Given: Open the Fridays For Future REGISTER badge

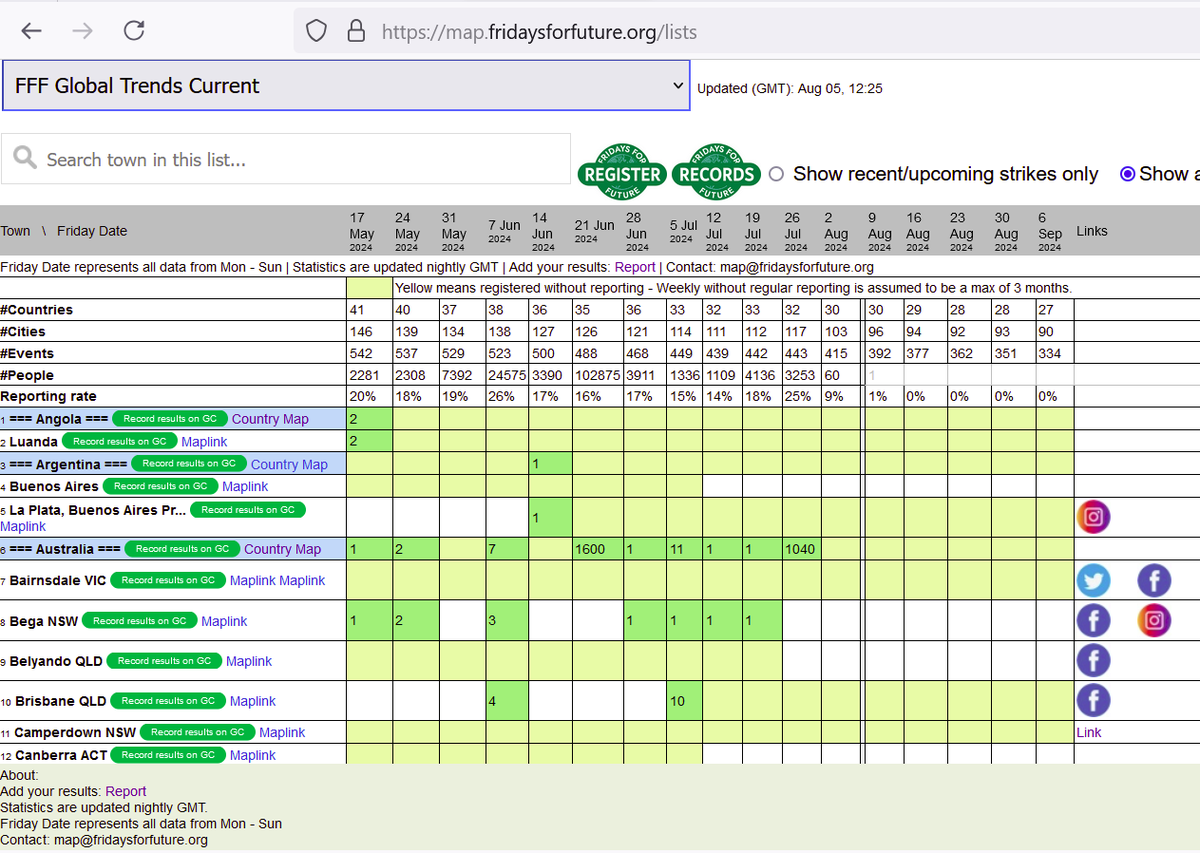Looking at the screenshot, I should point(622,171).
